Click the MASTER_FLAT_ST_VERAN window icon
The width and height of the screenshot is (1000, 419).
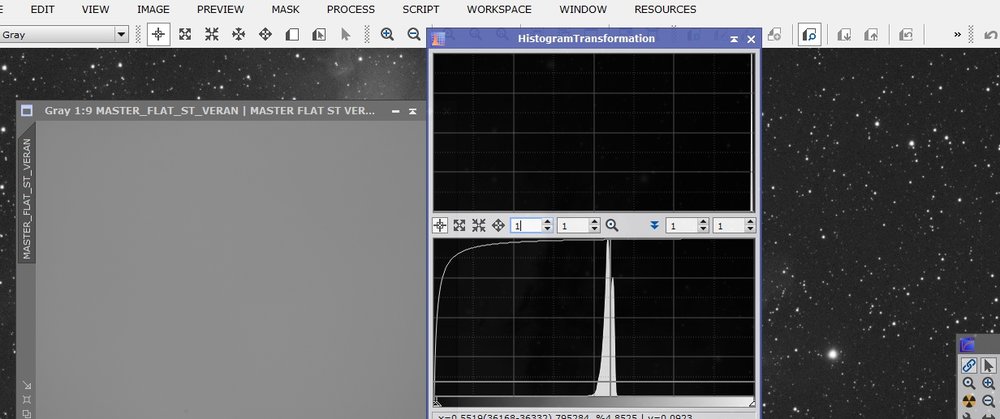26,111
